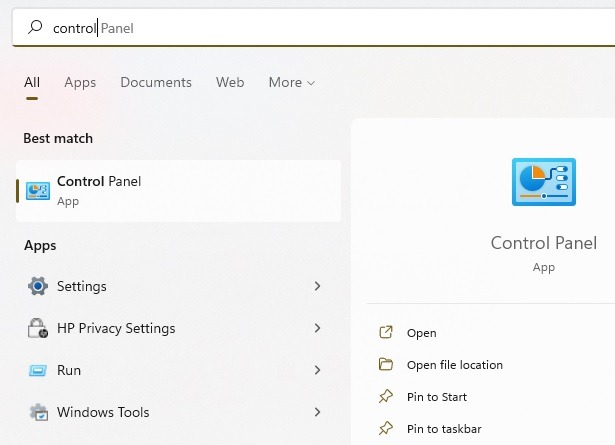Viewport: 615px width, 445px height.
Task: Click the search magnifier icon
Action: 35,27
